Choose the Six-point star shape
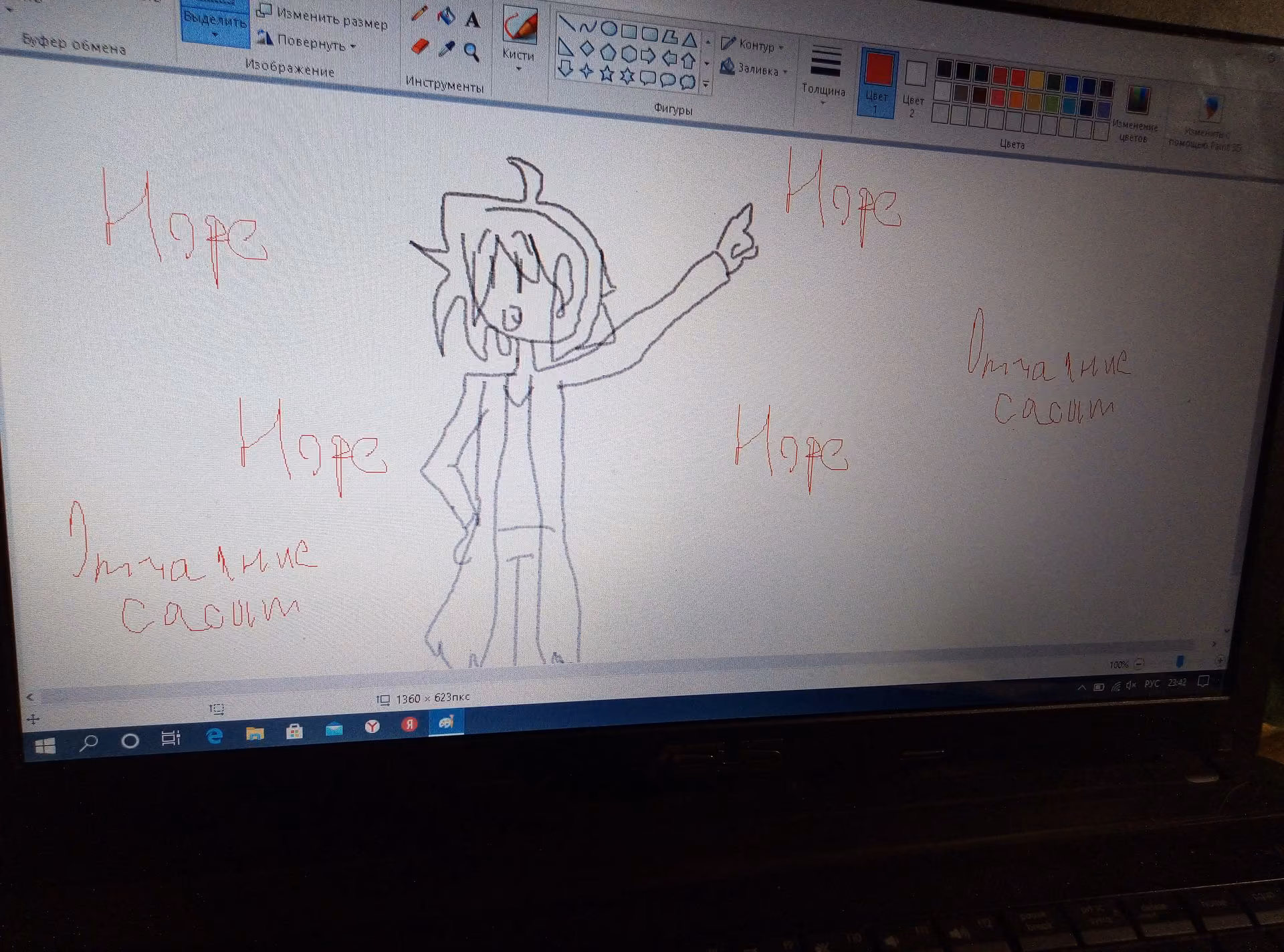Screen dimensions: 1284x952 coord(627,76)
